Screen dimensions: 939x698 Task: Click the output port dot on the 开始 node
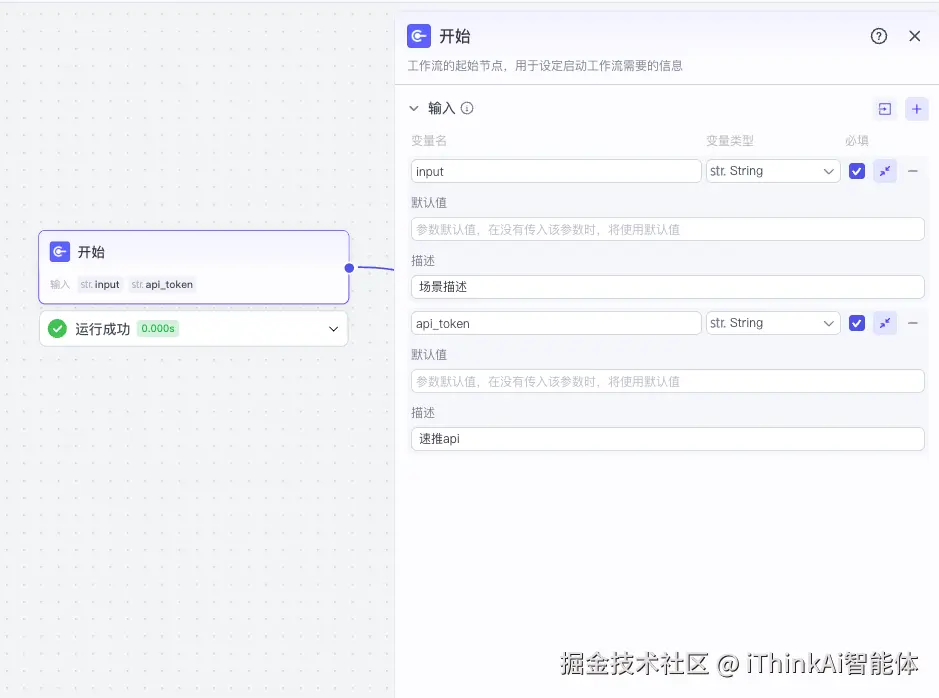349,267
